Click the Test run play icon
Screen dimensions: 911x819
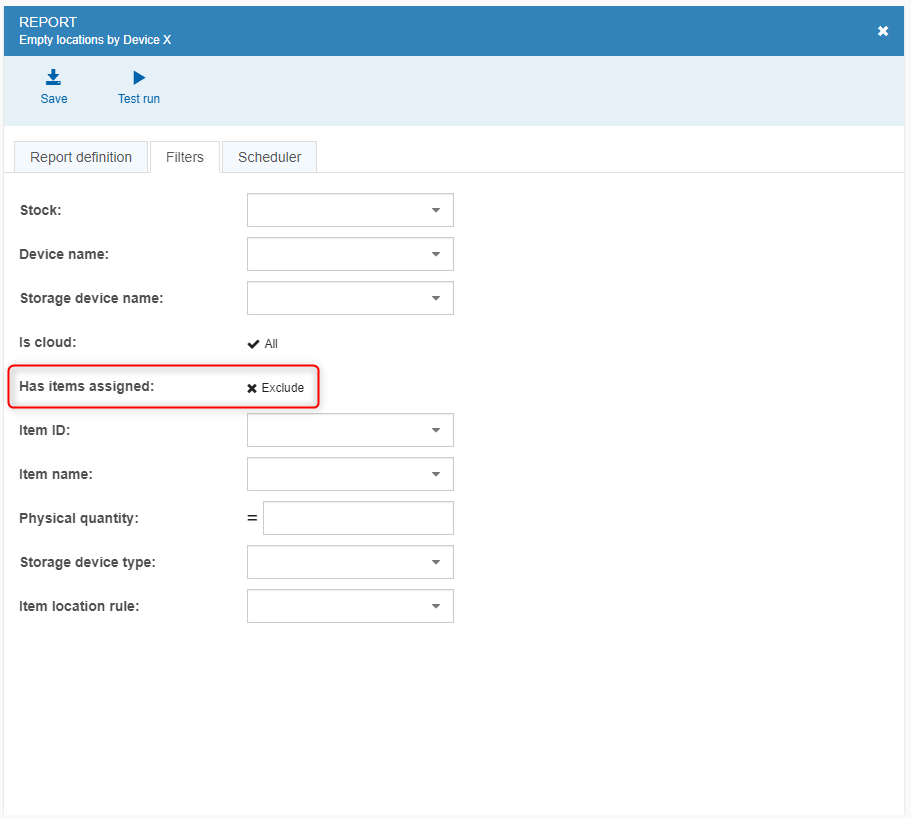tap(139, 77)
